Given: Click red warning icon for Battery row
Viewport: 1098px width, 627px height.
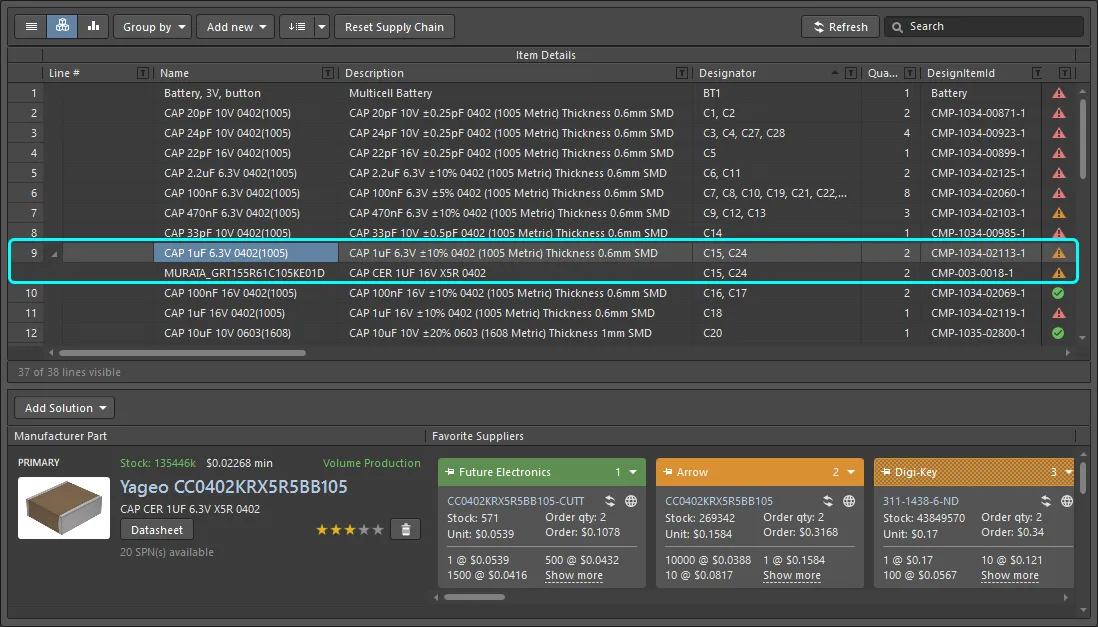Looking at the screenshot, I should coord(1058,93).
